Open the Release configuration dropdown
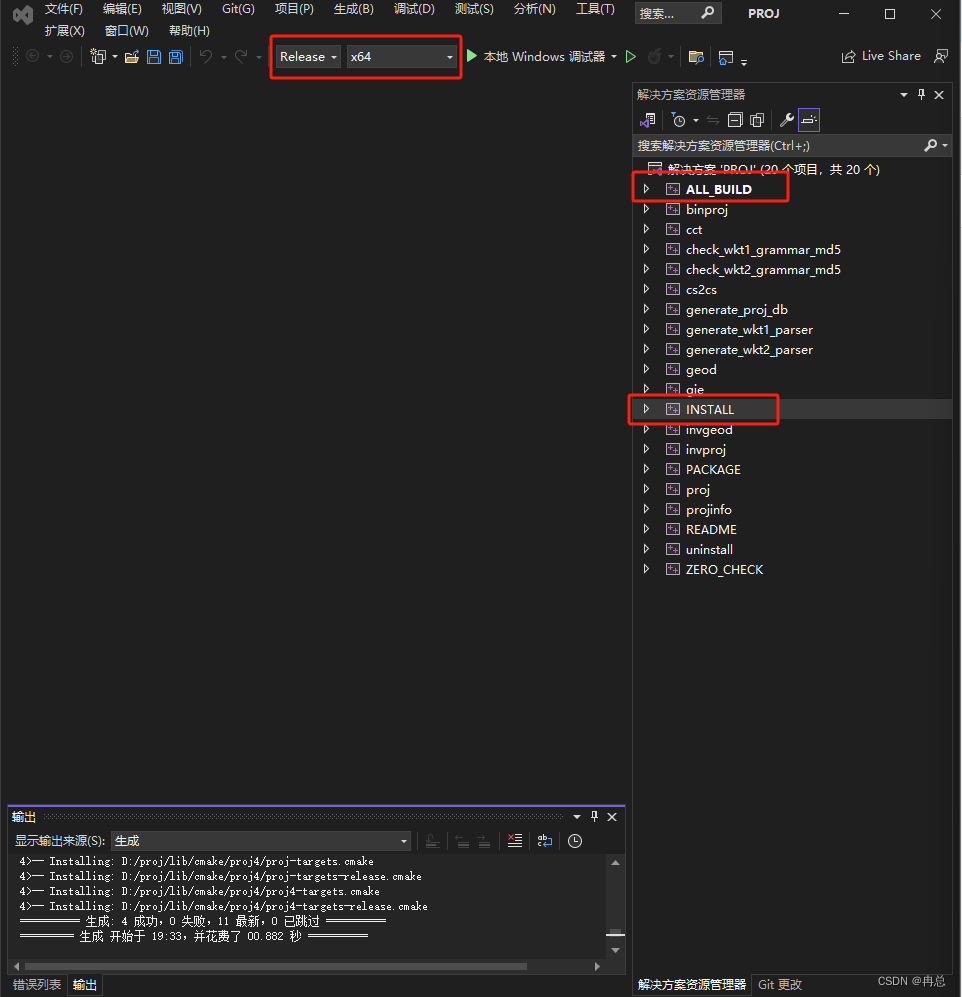This screenshot has height=997, width=962. (308, 57)
